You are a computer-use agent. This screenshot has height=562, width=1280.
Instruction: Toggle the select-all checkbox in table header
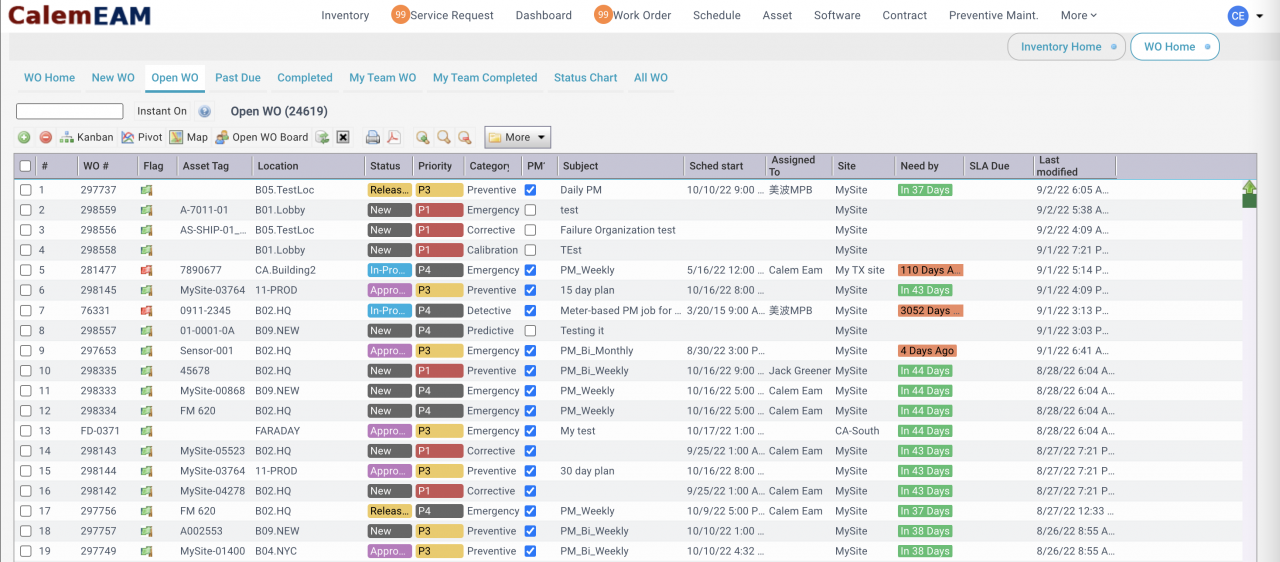(26, 166)
